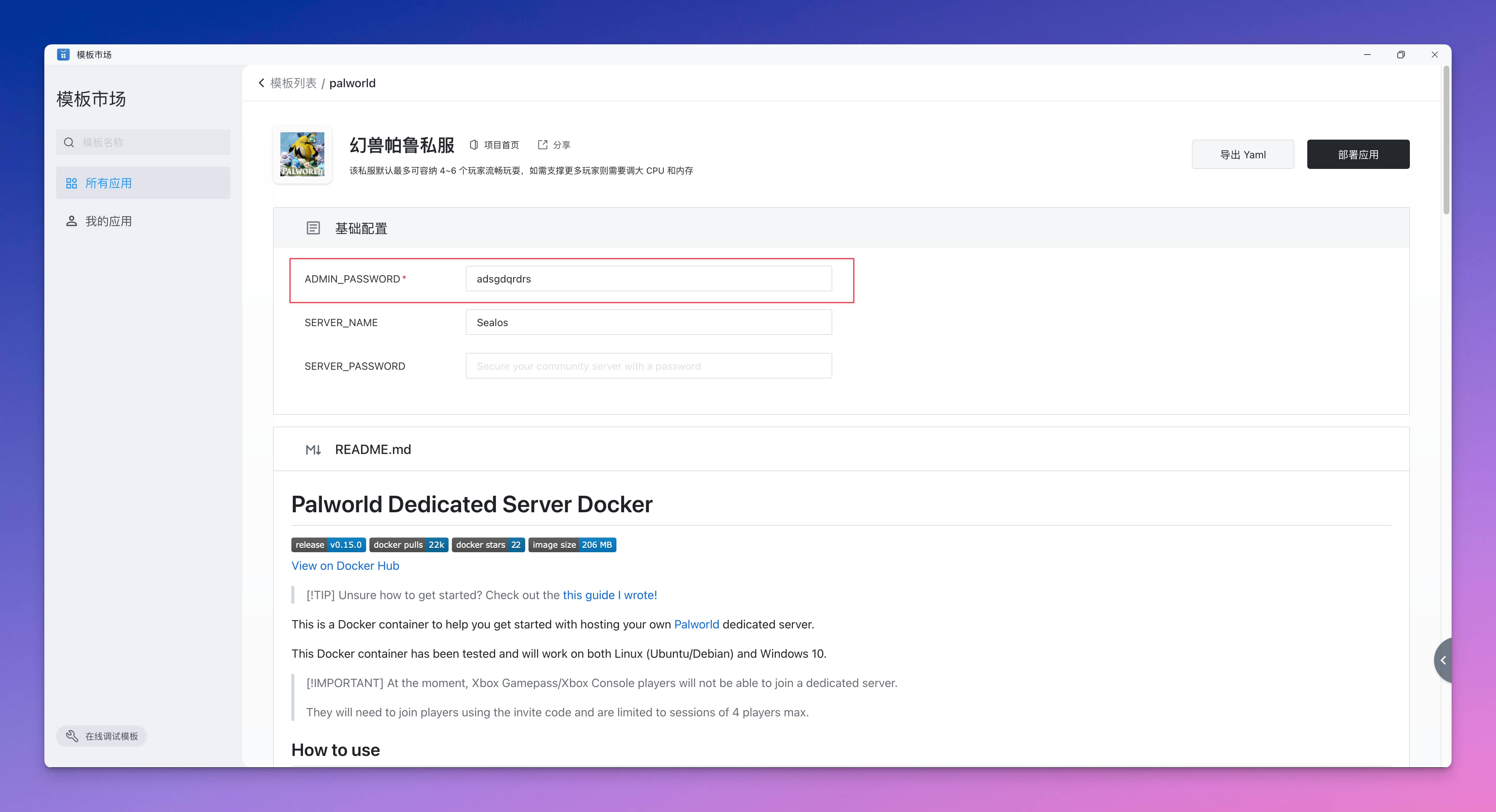Click the README markdown icon
The width and height of the screenshot is (1496, 812).
(x=313, y=450)
